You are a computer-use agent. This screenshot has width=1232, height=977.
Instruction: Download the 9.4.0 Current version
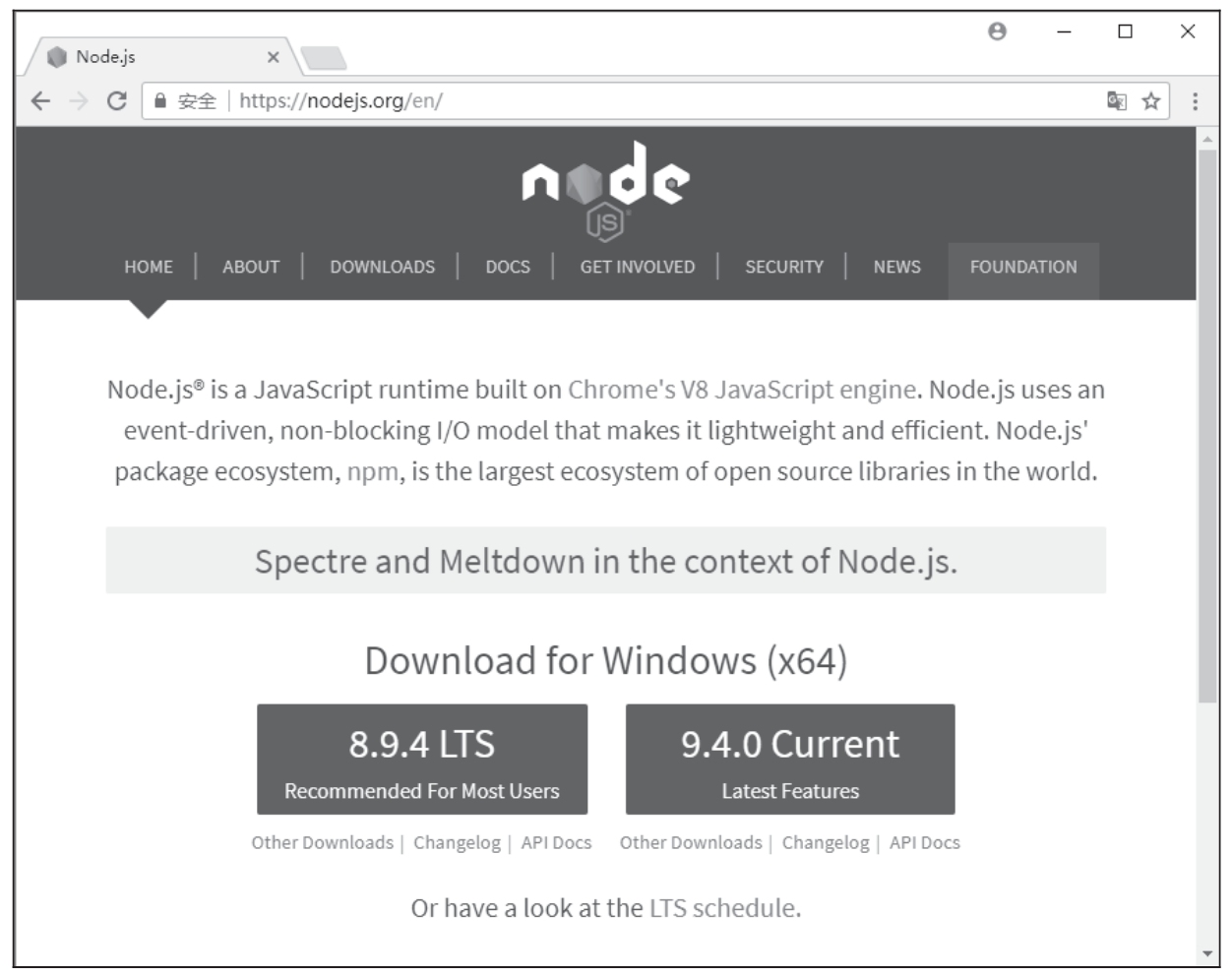[790, 760]
